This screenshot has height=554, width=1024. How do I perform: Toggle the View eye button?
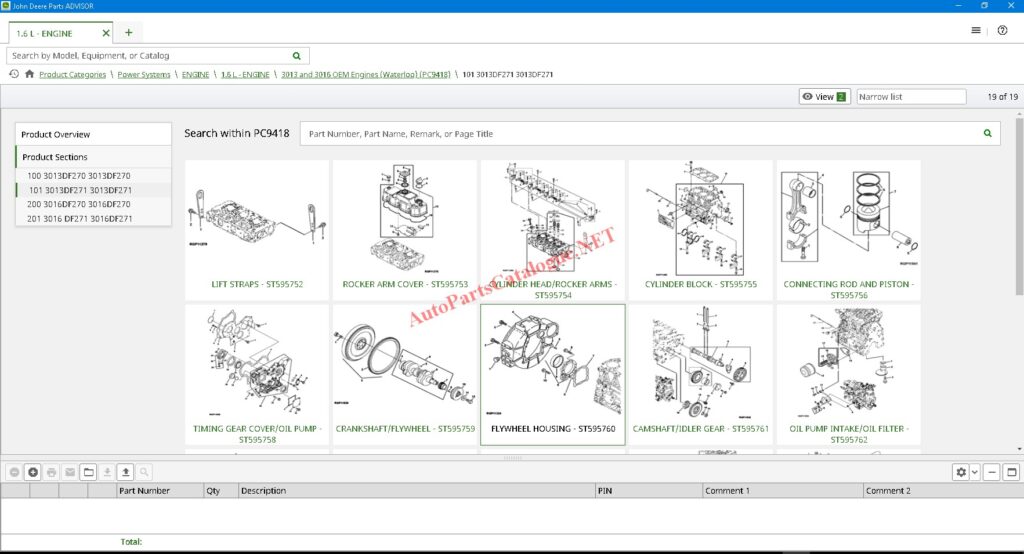click(824, 97)
